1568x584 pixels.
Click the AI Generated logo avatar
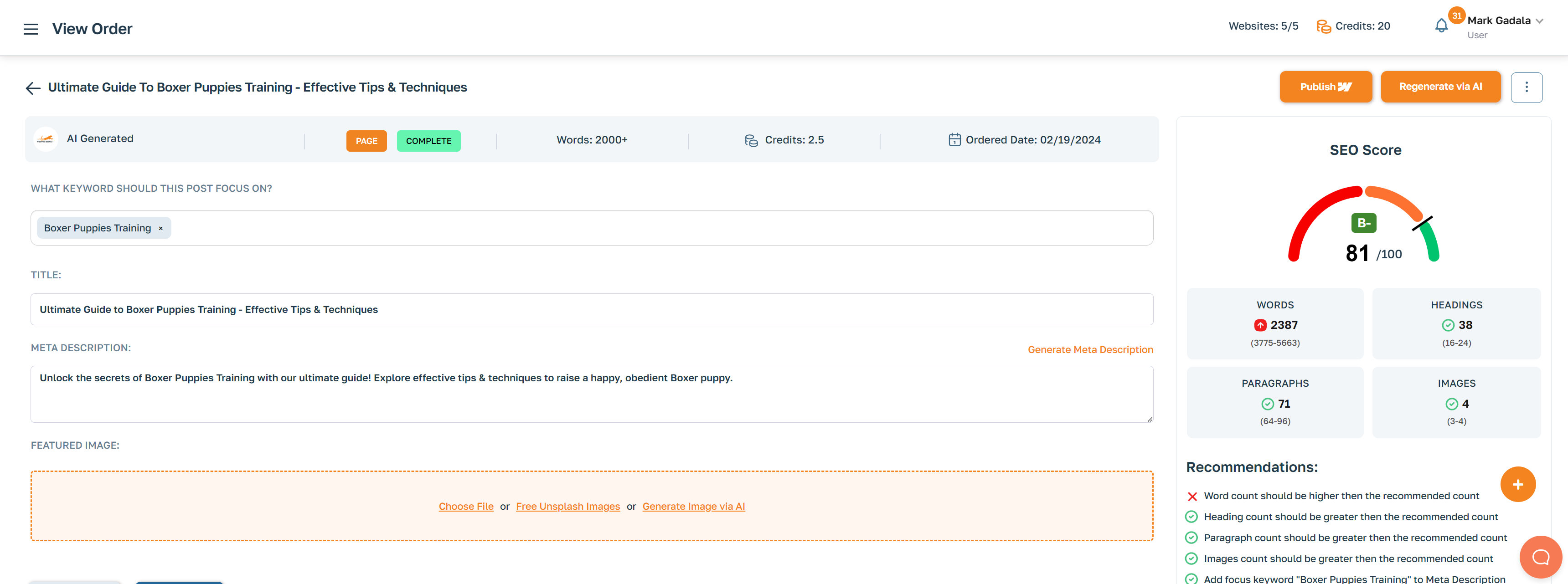[46, 138]
